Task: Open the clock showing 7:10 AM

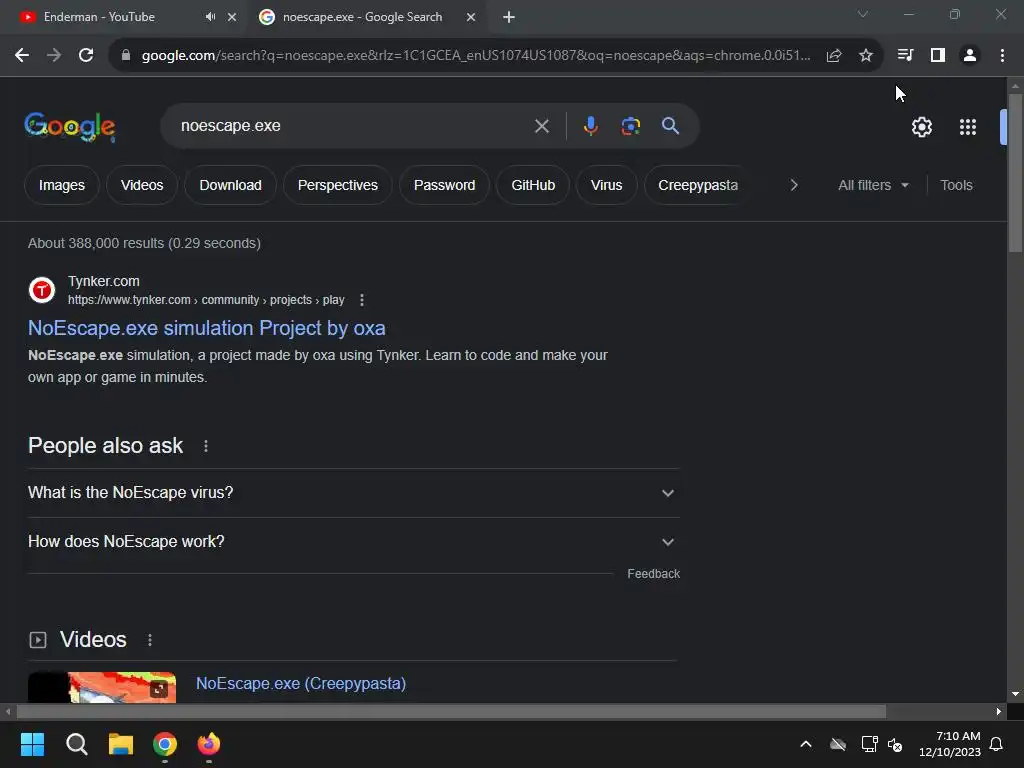Action: [x=950, y=744]
